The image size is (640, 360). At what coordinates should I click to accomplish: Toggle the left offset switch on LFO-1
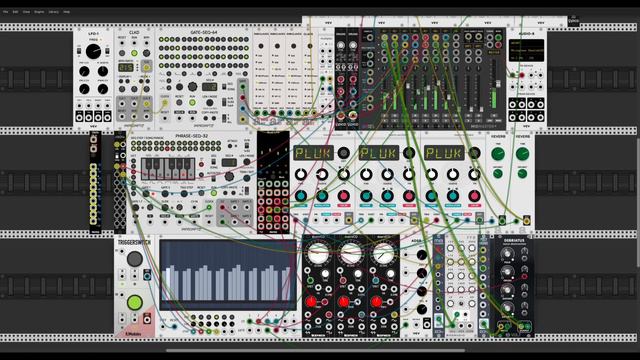pos(79,51)
